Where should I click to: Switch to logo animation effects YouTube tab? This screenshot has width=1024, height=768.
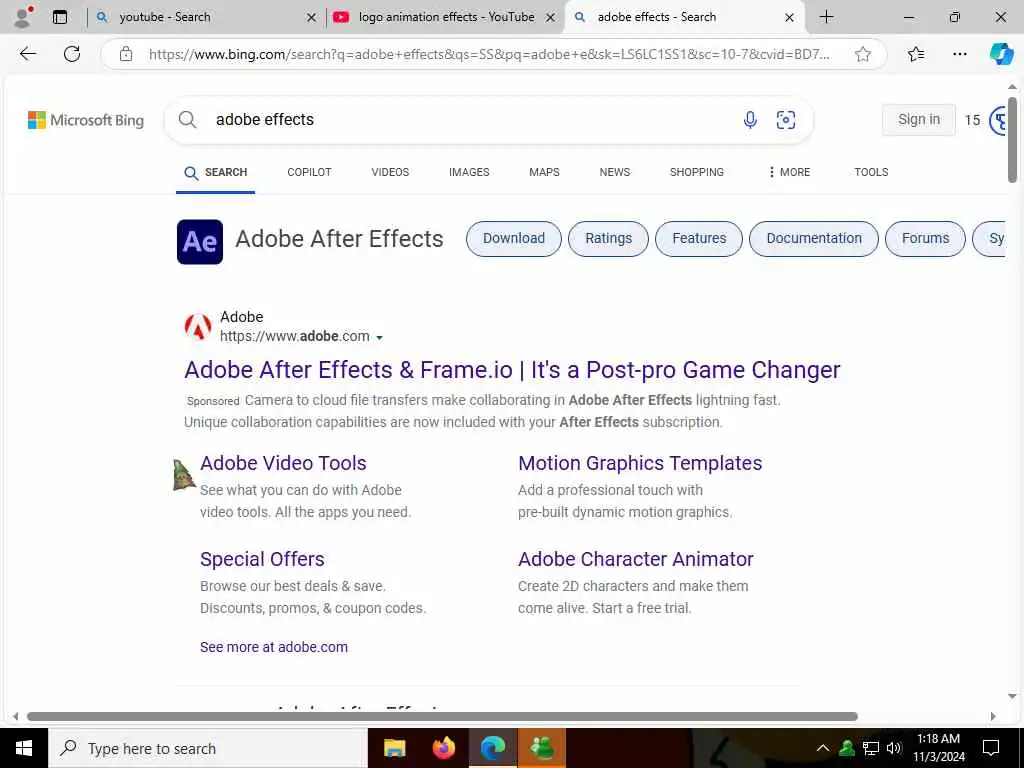coord(446,17)
